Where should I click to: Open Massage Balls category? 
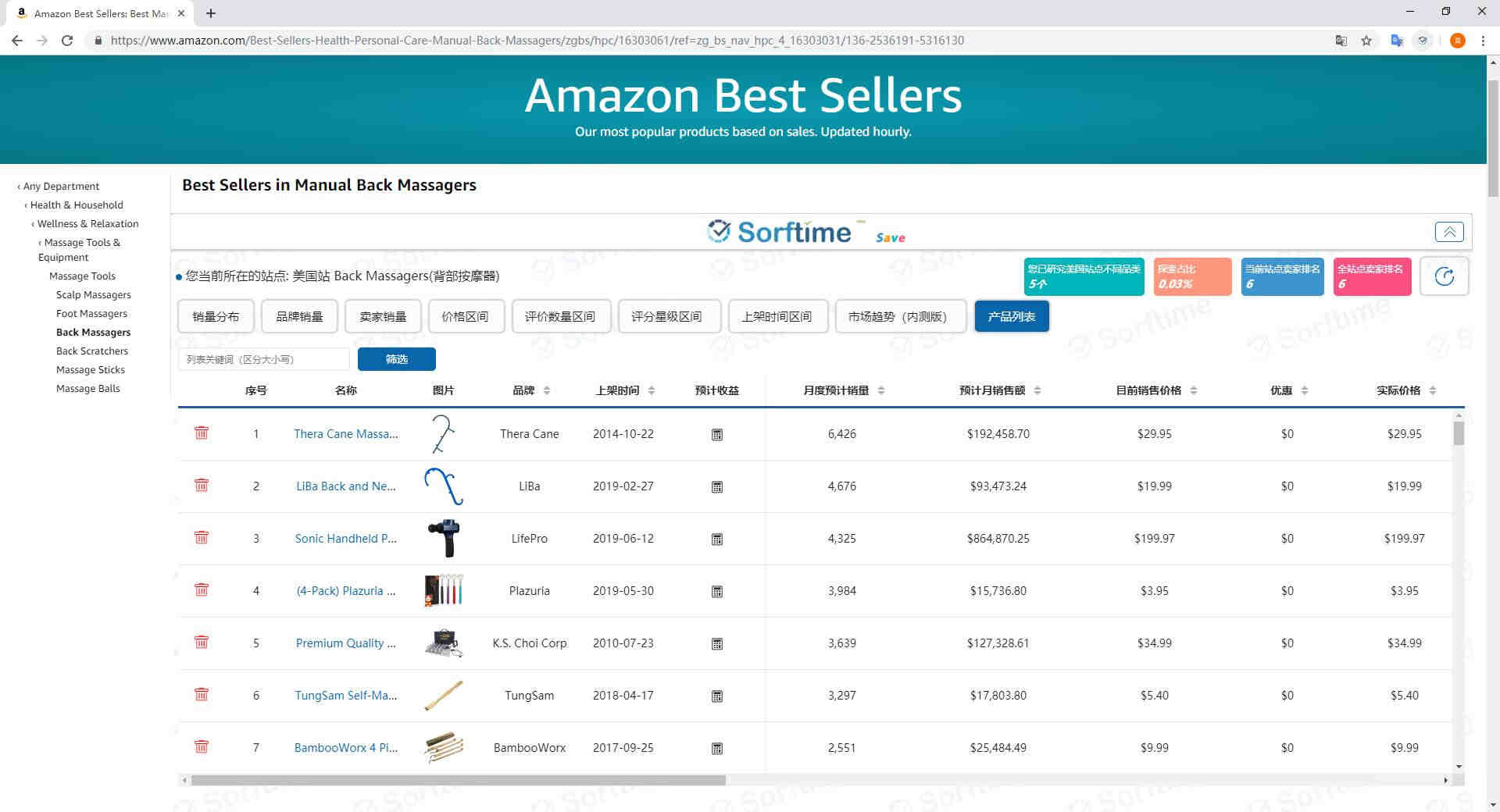coord(88,388)
